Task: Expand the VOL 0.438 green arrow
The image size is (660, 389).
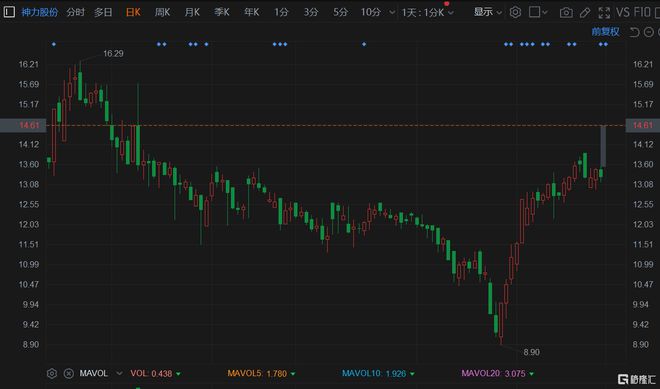Action: click(x=178, y=374)
